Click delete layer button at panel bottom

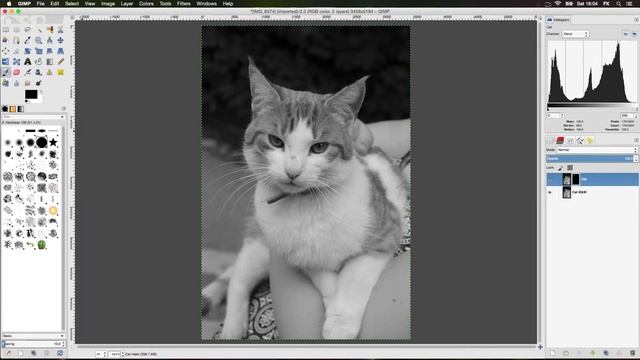(633, 353)
